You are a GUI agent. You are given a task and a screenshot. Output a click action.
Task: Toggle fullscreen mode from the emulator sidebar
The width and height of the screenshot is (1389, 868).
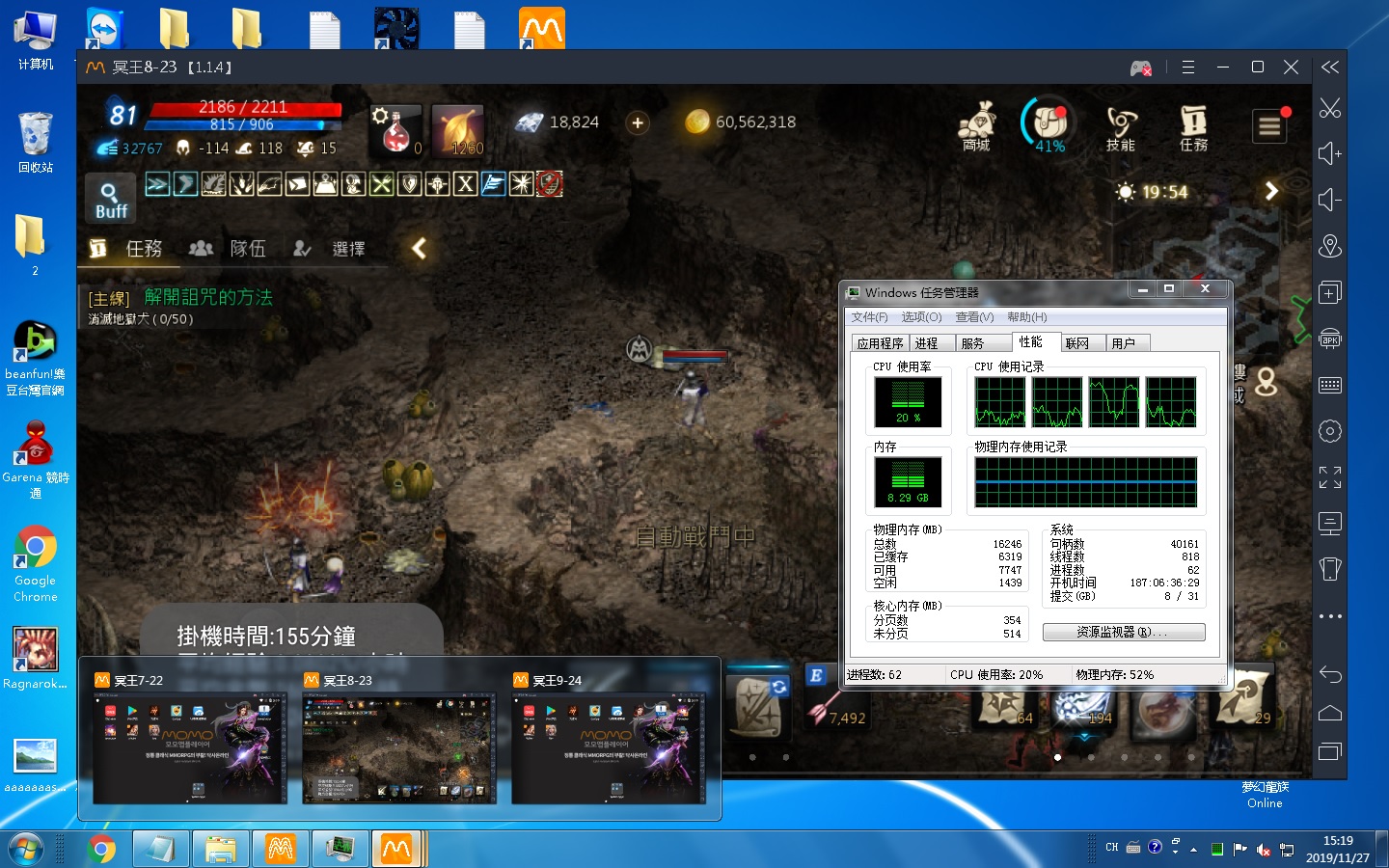pyautogui.click(x=1330, y=477)
